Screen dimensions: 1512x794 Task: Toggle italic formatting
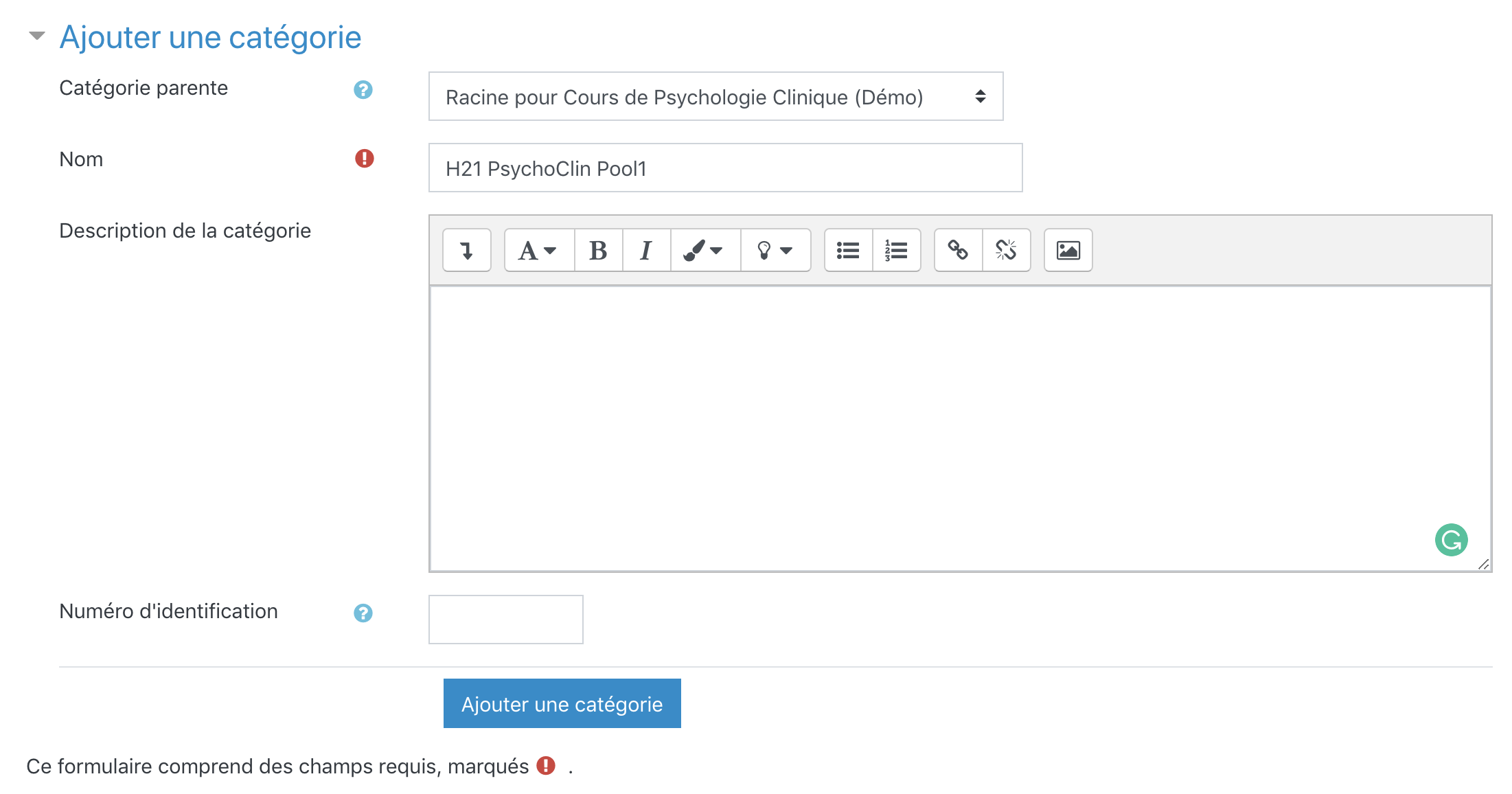pyautogui.click(x=646, y=251)
